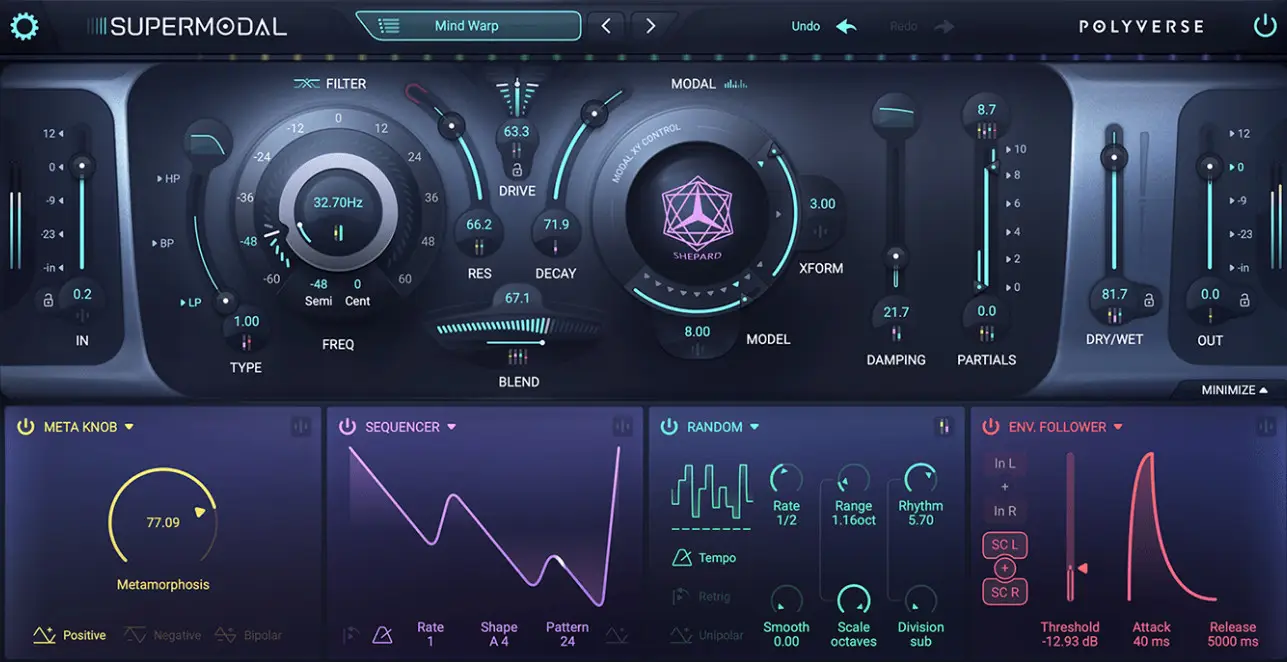1287x662 pixels.
Task: Click the Sequencer modulation assign icon
Action: point(623,427)
